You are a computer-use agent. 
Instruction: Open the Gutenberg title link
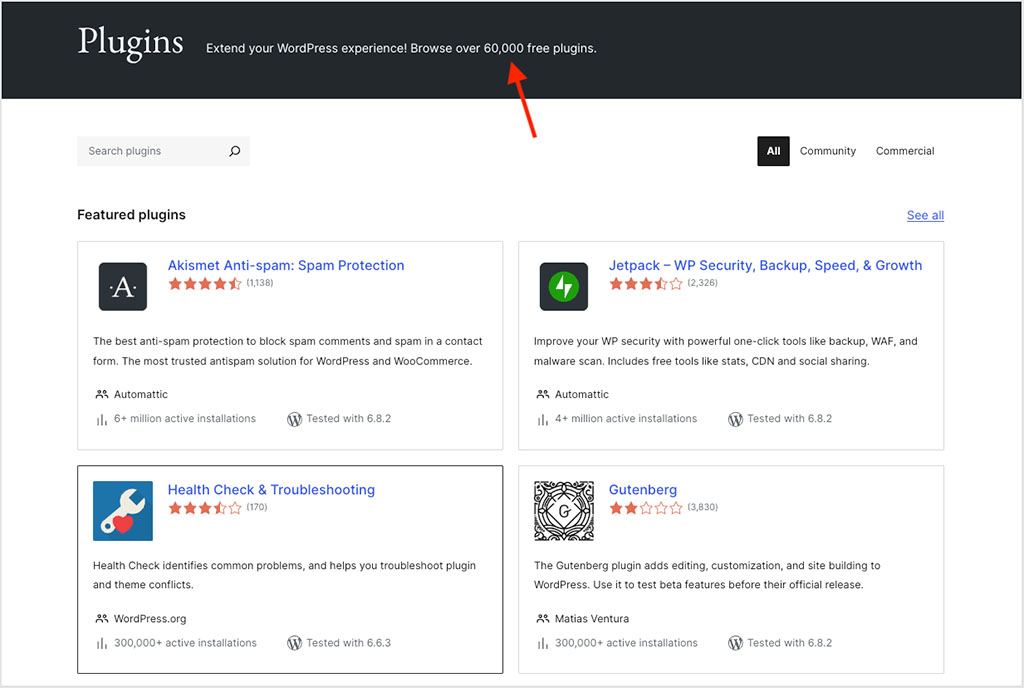tap(643, 490)
